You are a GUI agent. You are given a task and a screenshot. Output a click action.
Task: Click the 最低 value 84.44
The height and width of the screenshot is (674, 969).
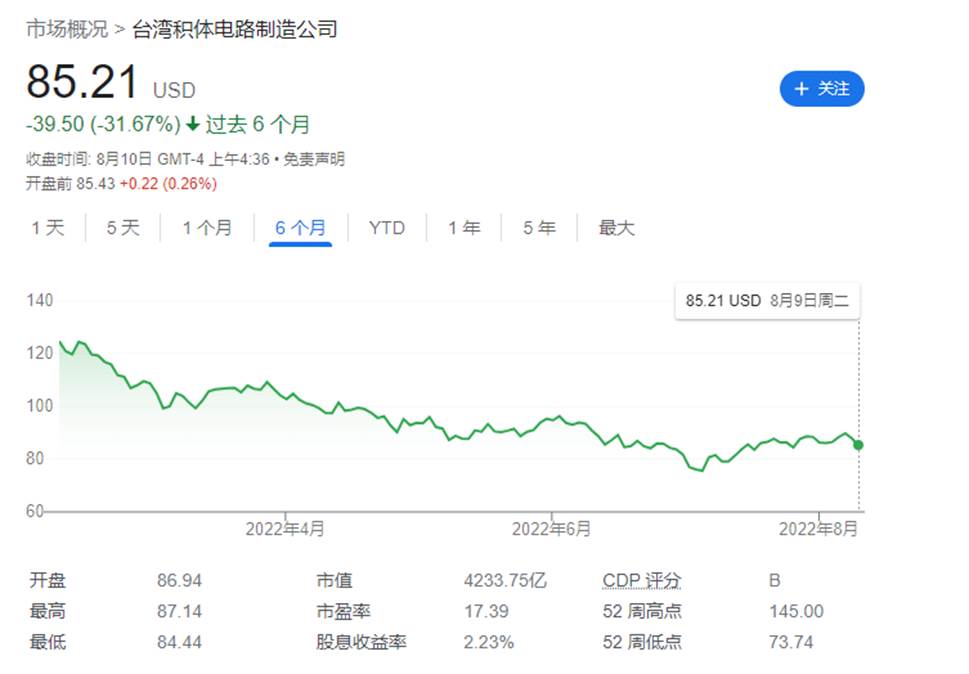tap(179, 642)
